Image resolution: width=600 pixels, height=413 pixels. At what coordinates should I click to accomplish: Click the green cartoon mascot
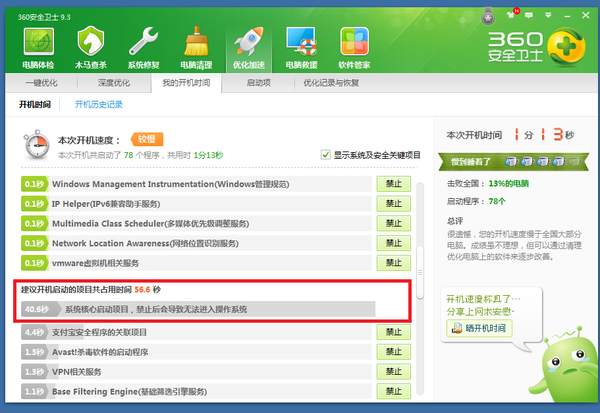564,364
